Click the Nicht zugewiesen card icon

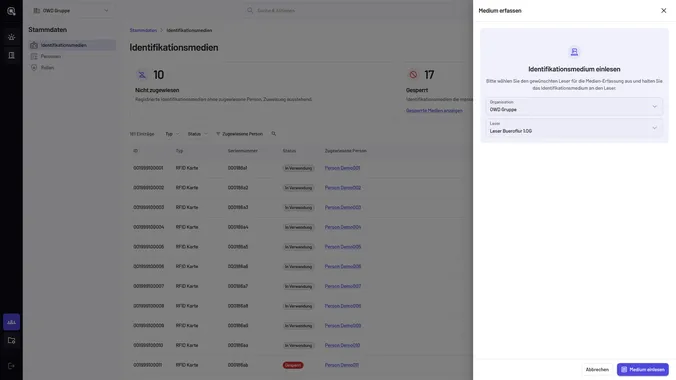pos(142,75)
